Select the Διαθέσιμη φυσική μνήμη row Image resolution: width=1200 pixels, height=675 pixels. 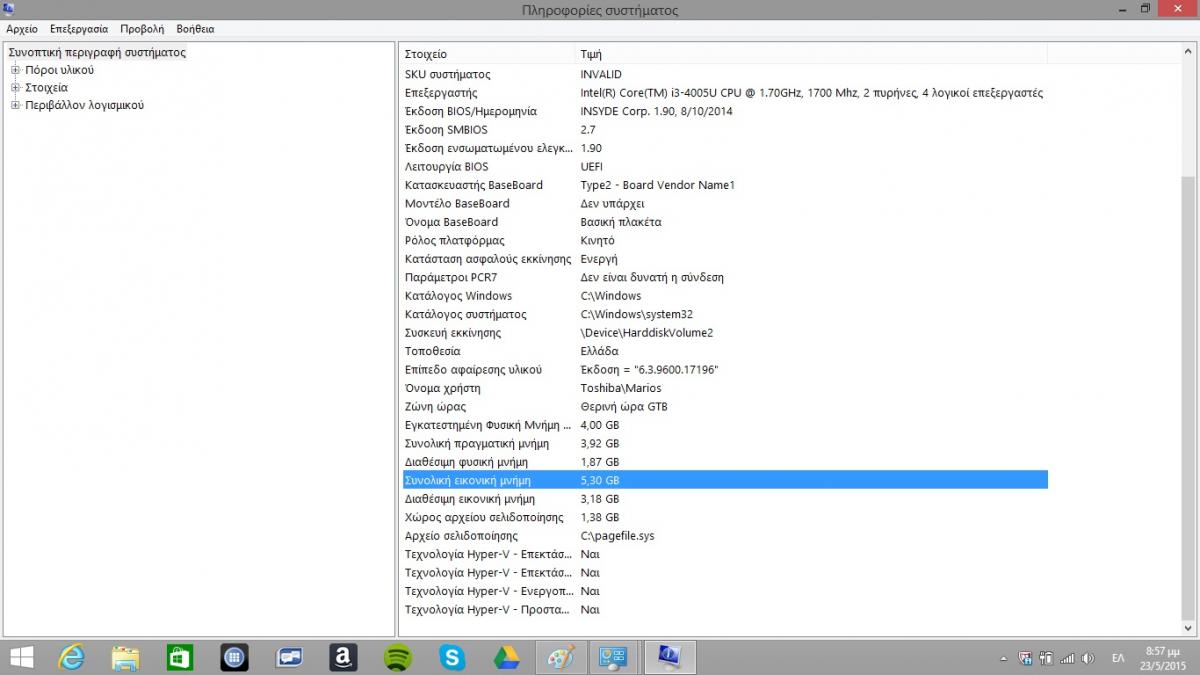click(x=724, y=462)
